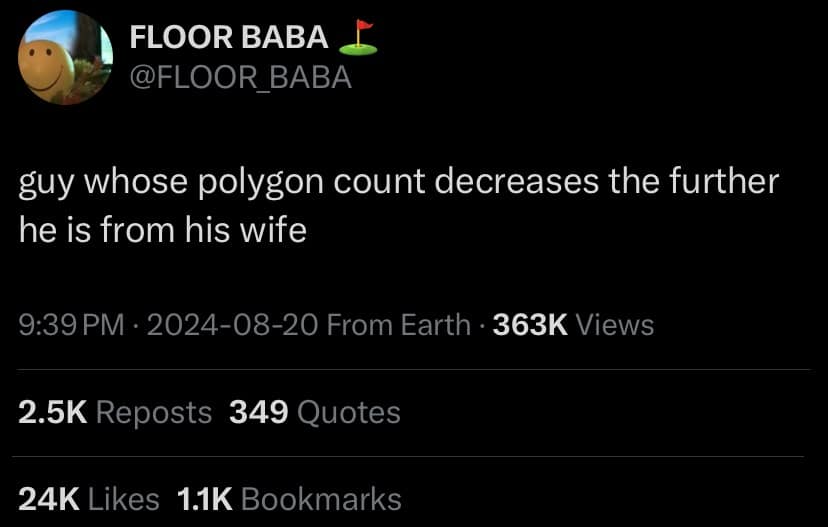Click the text "he is from his wife"
Image resolution: width=828 pixels, height=527 pixels.
(x=163, y=230)
